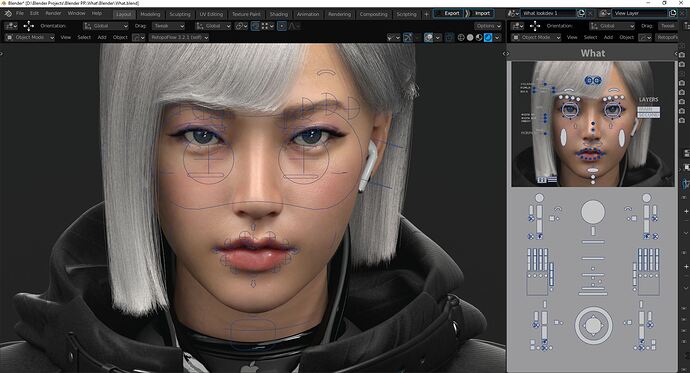Select material preview shading
The image size is (690, 373).
[479, 38]
